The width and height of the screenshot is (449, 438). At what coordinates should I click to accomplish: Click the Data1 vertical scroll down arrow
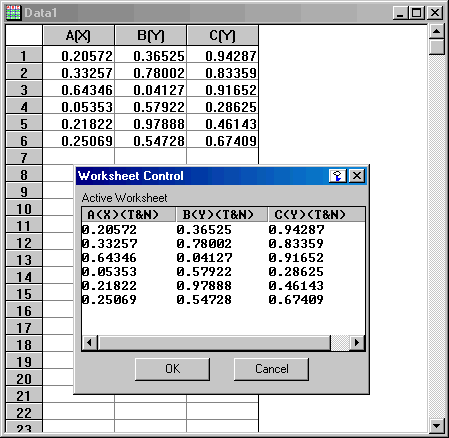tap(436, 425)
